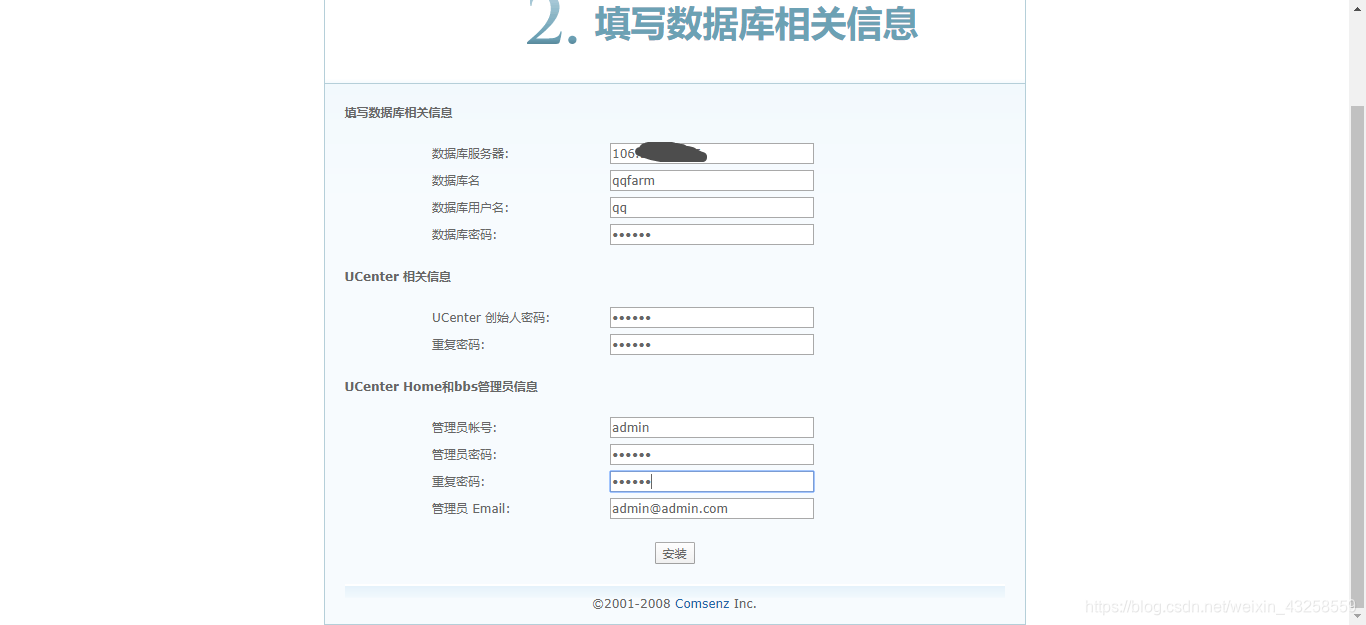This screenshot has width=1366, height=625.
Task: Click the page vertical scrollbar thumb
Action: [x=1357, y=355]
